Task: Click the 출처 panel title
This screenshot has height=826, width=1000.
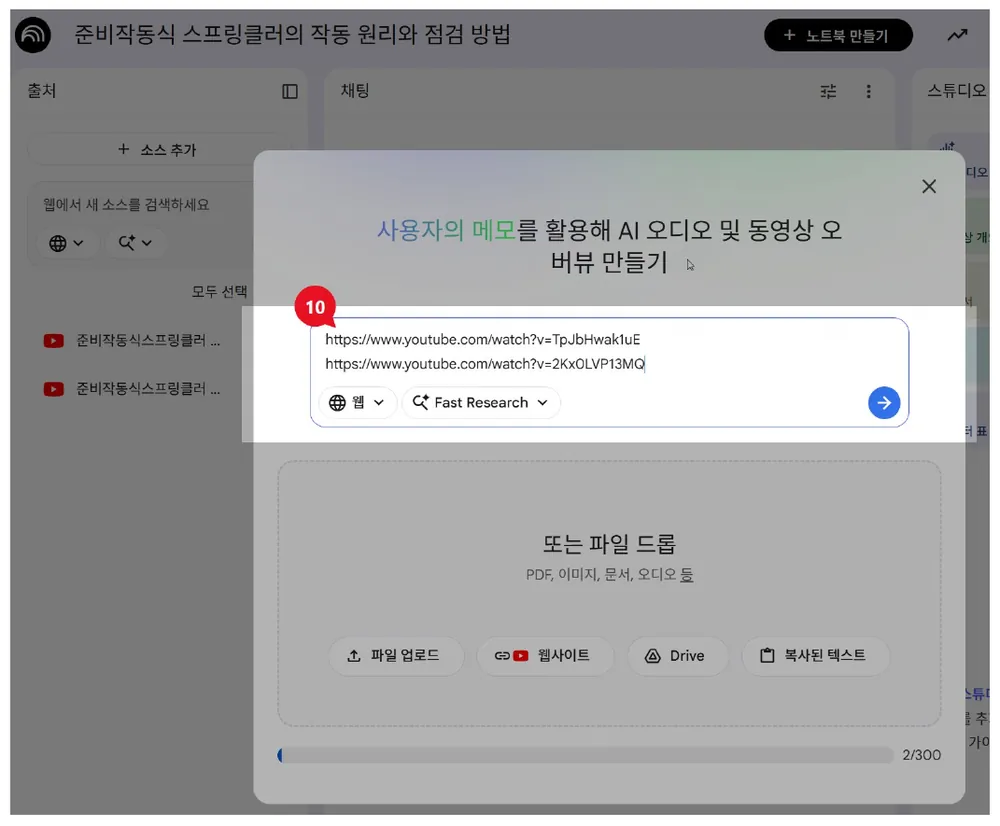Action: [x=41, y=91]
